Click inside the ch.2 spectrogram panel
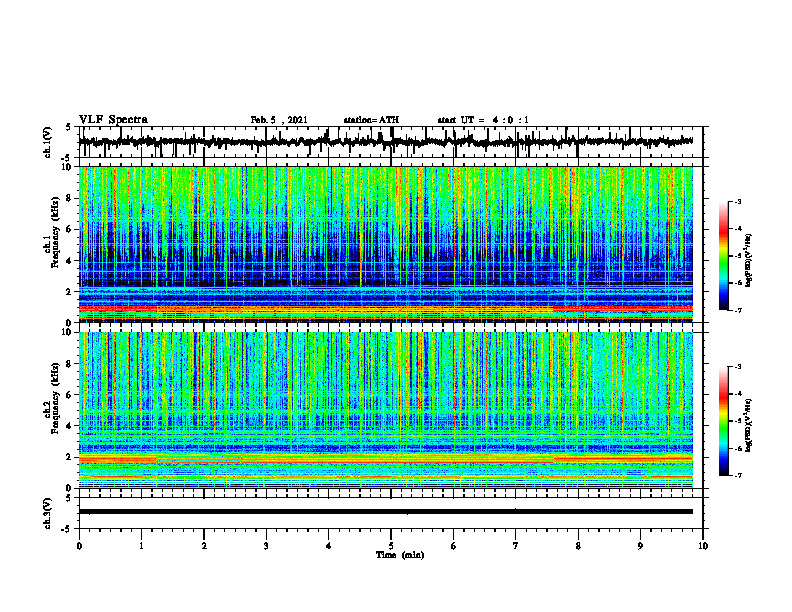Viewport: 792px width, 612px height. tap(386, 410)
